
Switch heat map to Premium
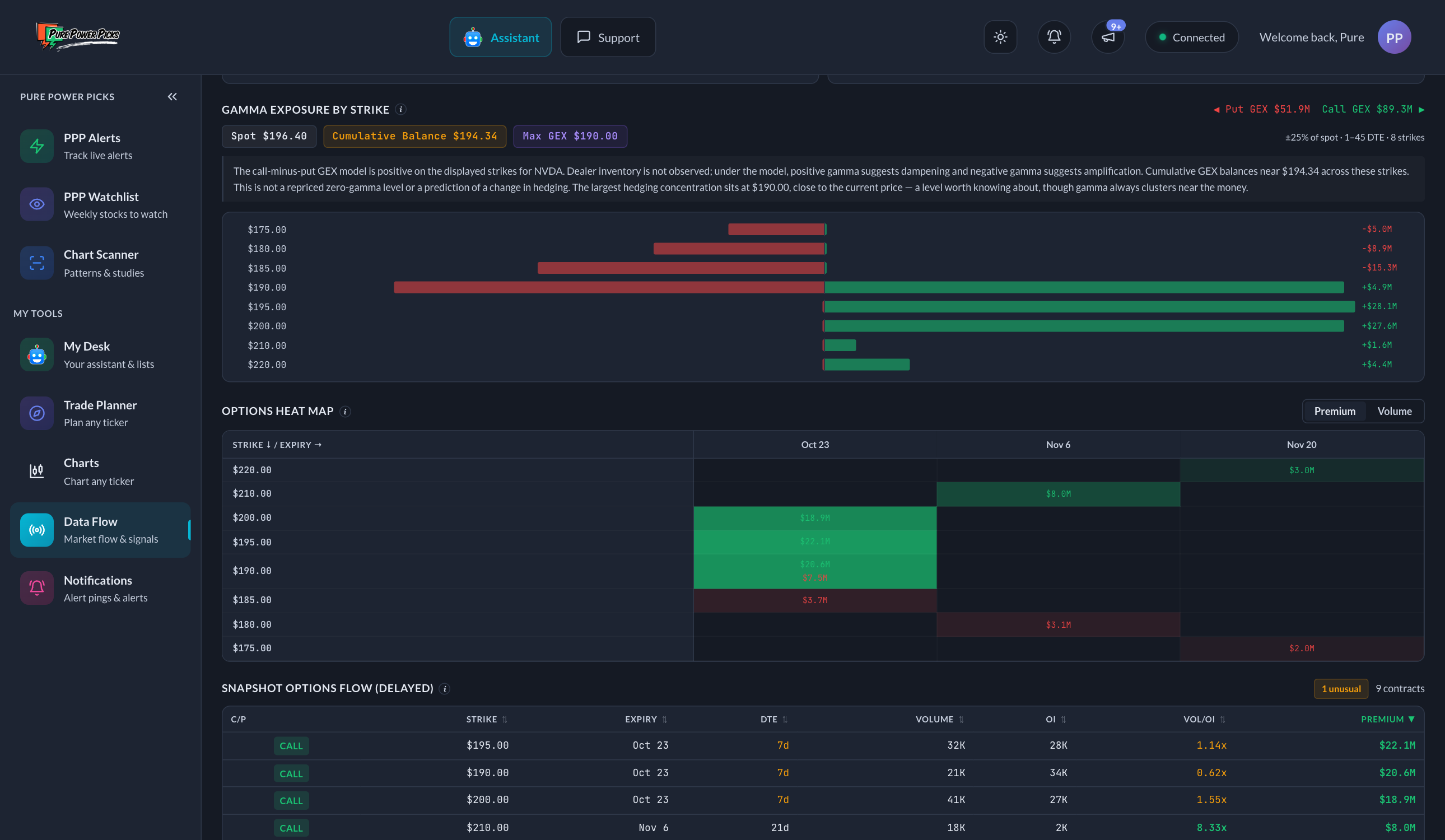[1334, 412]
